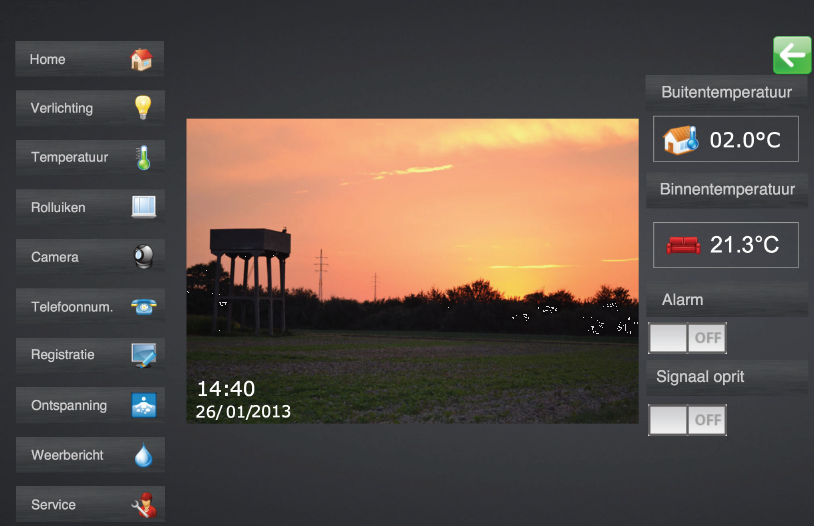The height and width of the screenshot is (526, 814).
Task: Click the blue telephone icon
Action: [x=144, y=306]
